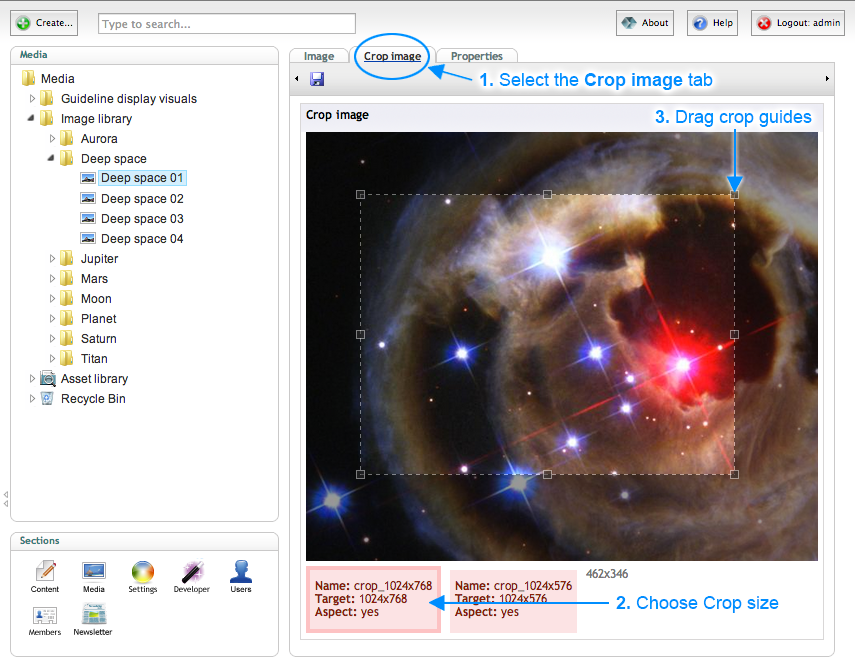Switch to the Properties tab

[476, 56]
